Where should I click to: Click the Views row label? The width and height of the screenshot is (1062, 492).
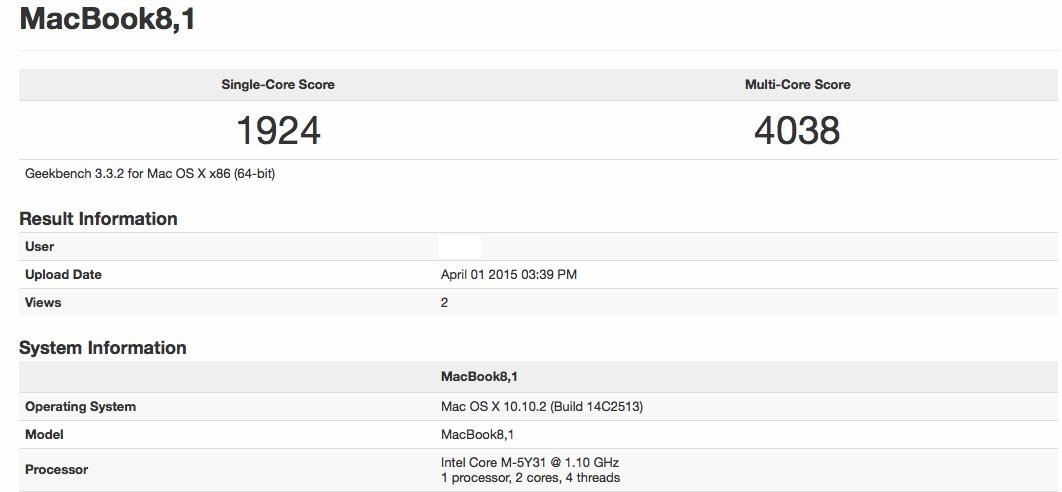click(43, 303)
